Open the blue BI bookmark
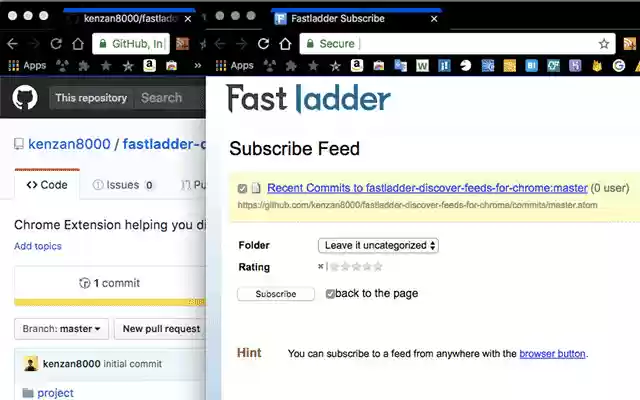Image resolution: width=640 pixels, height=400 pixels. tap(531, 65)
